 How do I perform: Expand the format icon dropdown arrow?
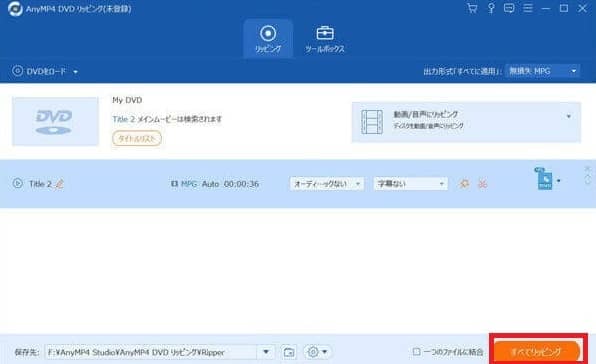558,181
